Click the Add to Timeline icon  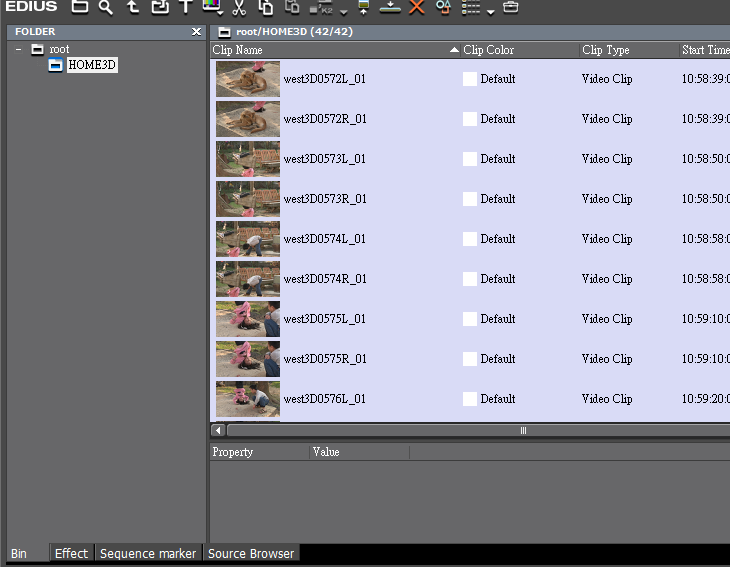coord(390,7)
